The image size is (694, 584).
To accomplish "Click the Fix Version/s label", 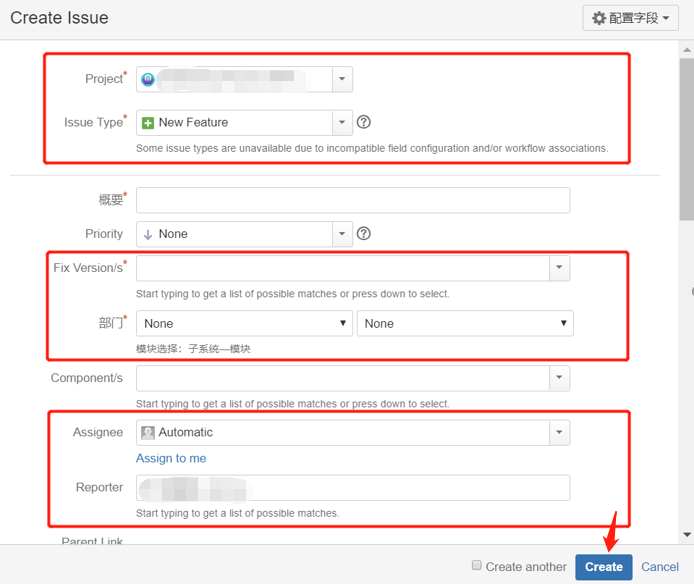I will coord(90,267).
